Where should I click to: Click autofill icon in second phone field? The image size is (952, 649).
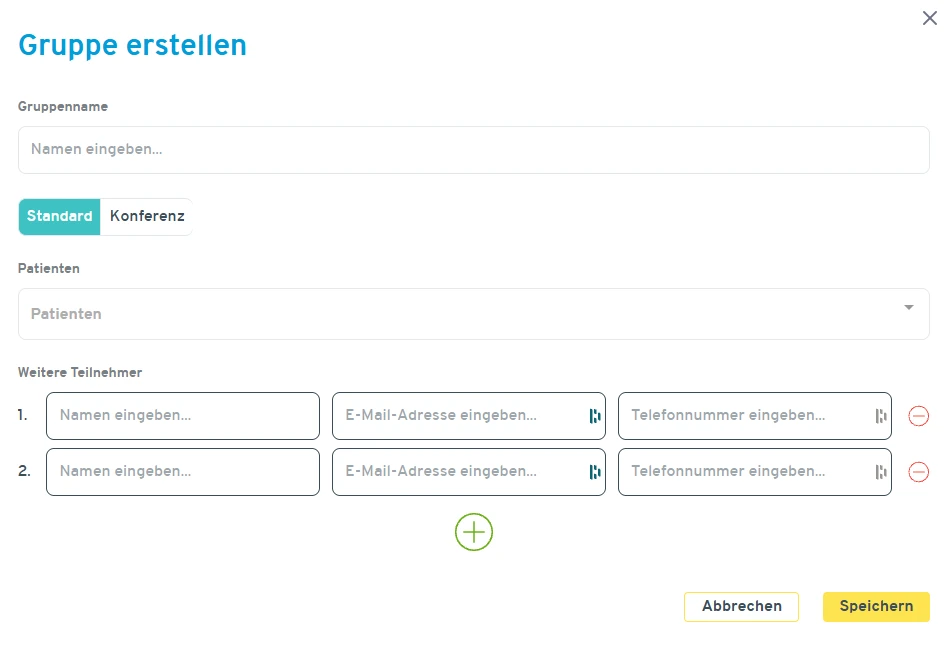[x=880, y=472]
